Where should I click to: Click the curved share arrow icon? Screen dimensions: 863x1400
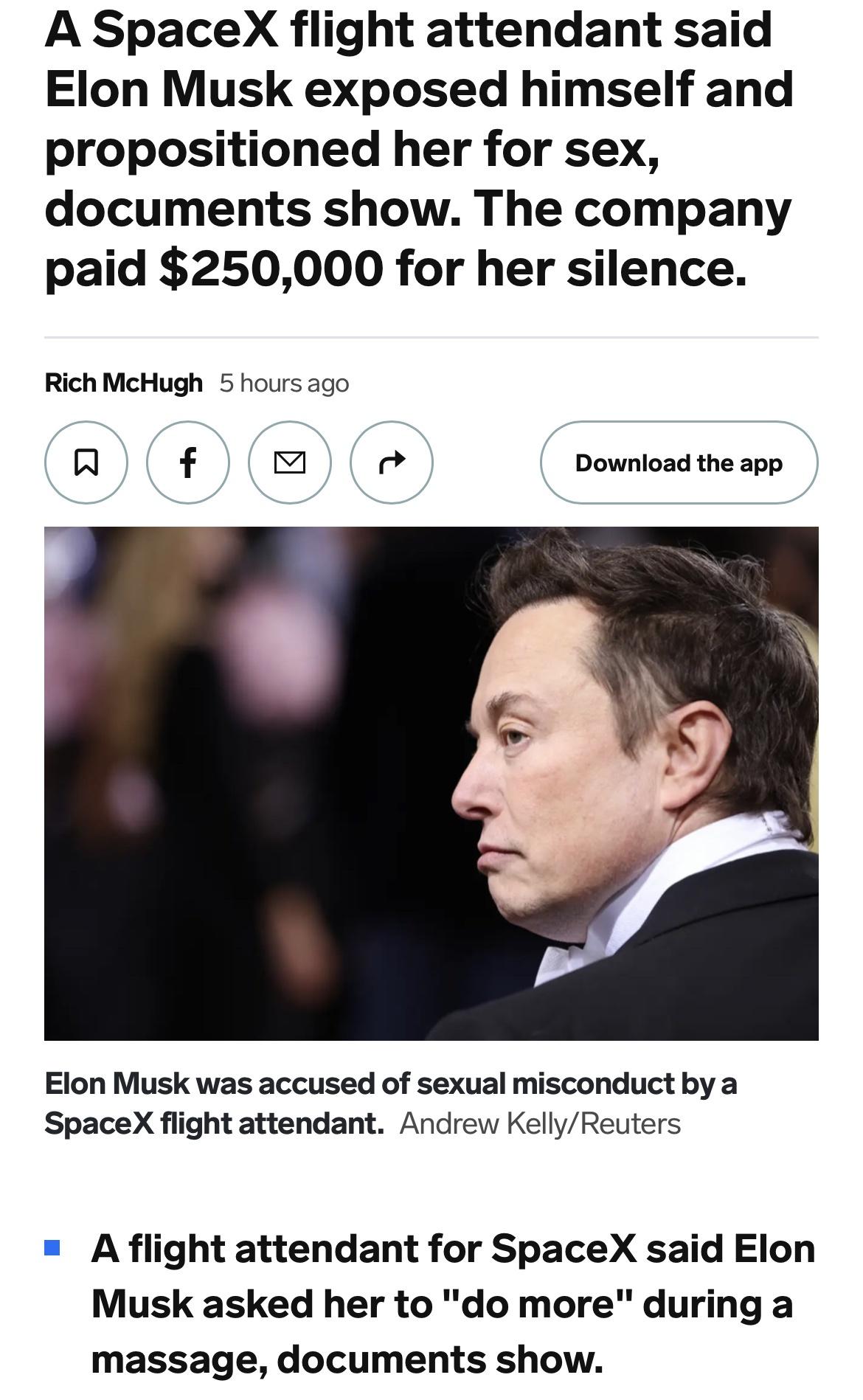(x=391, y=462)
